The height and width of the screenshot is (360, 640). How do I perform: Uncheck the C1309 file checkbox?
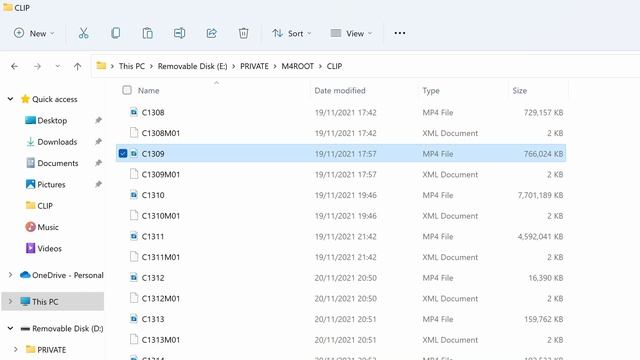click(123, 153)
